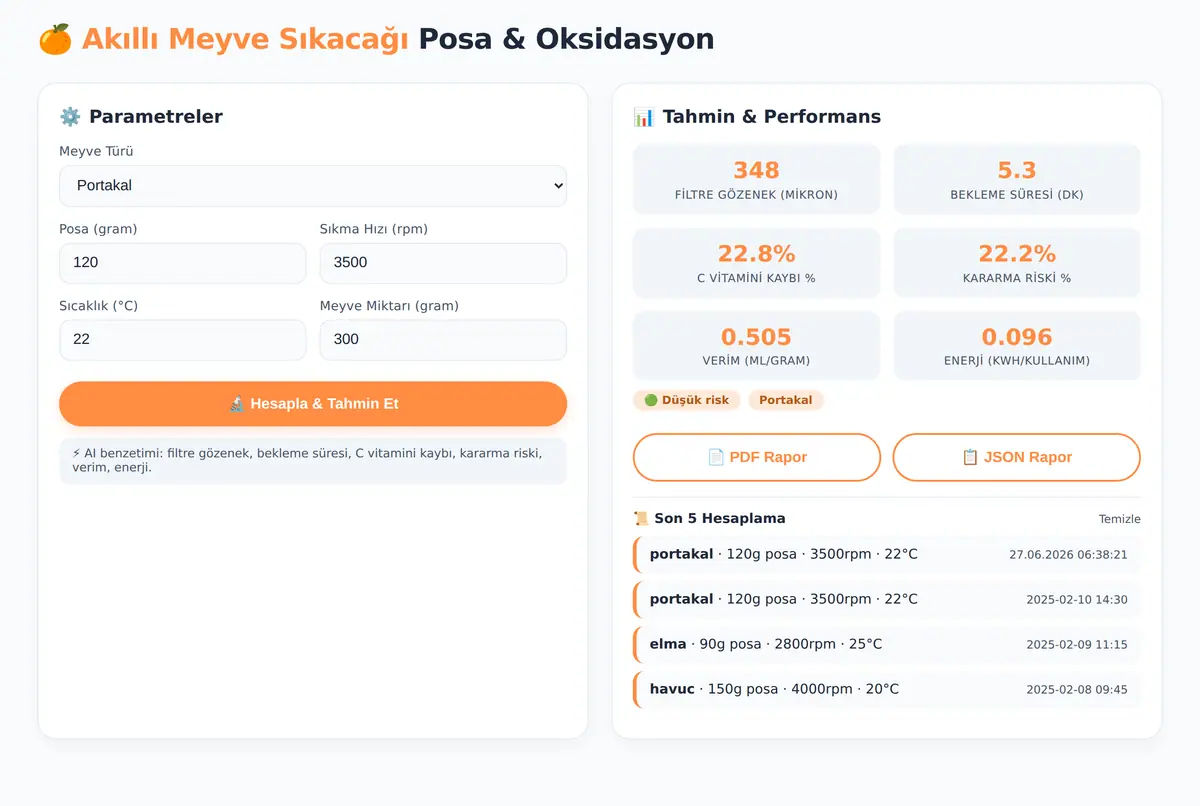Click the gear icon beside Parametreler
Screen dimensions: 1200x806
(x=70, y=117)
